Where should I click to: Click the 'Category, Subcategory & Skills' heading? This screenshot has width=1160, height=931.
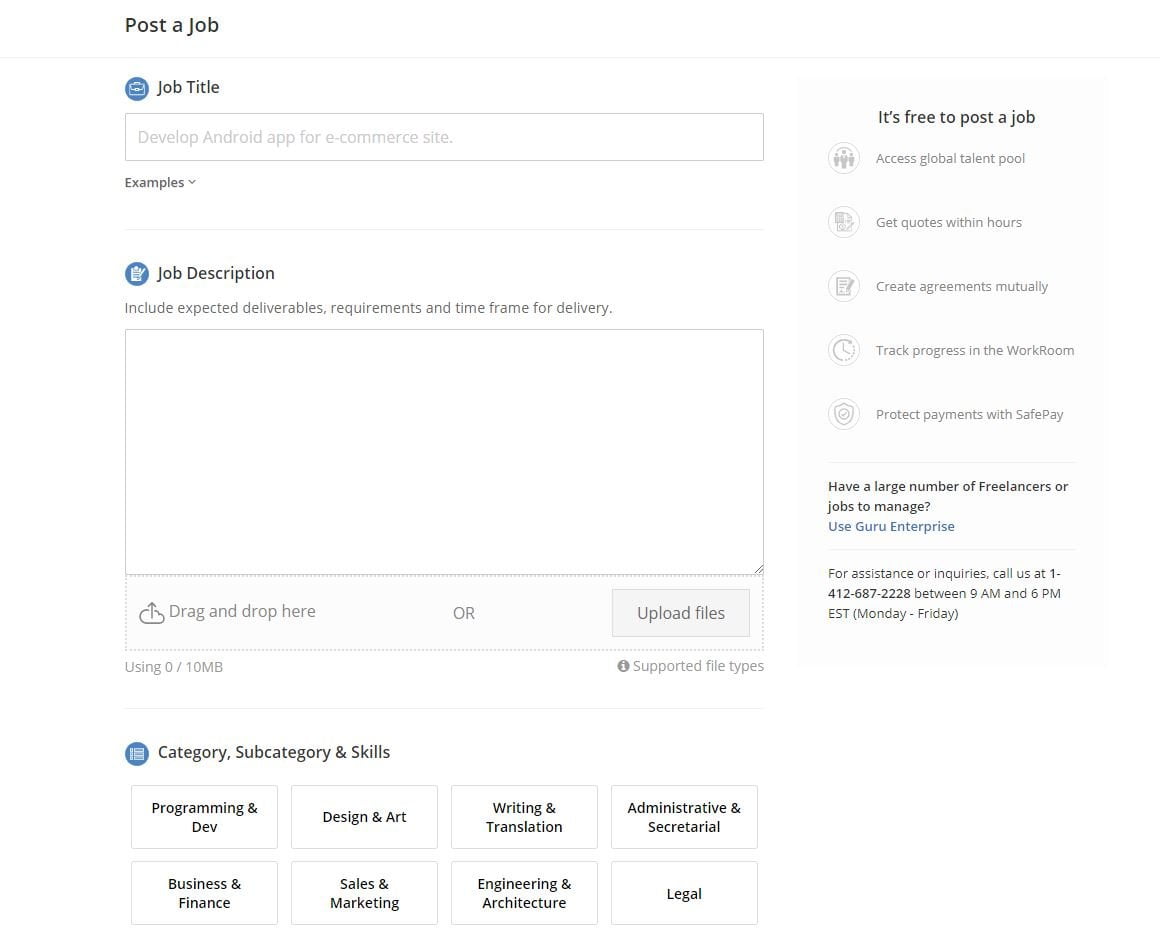274,753
